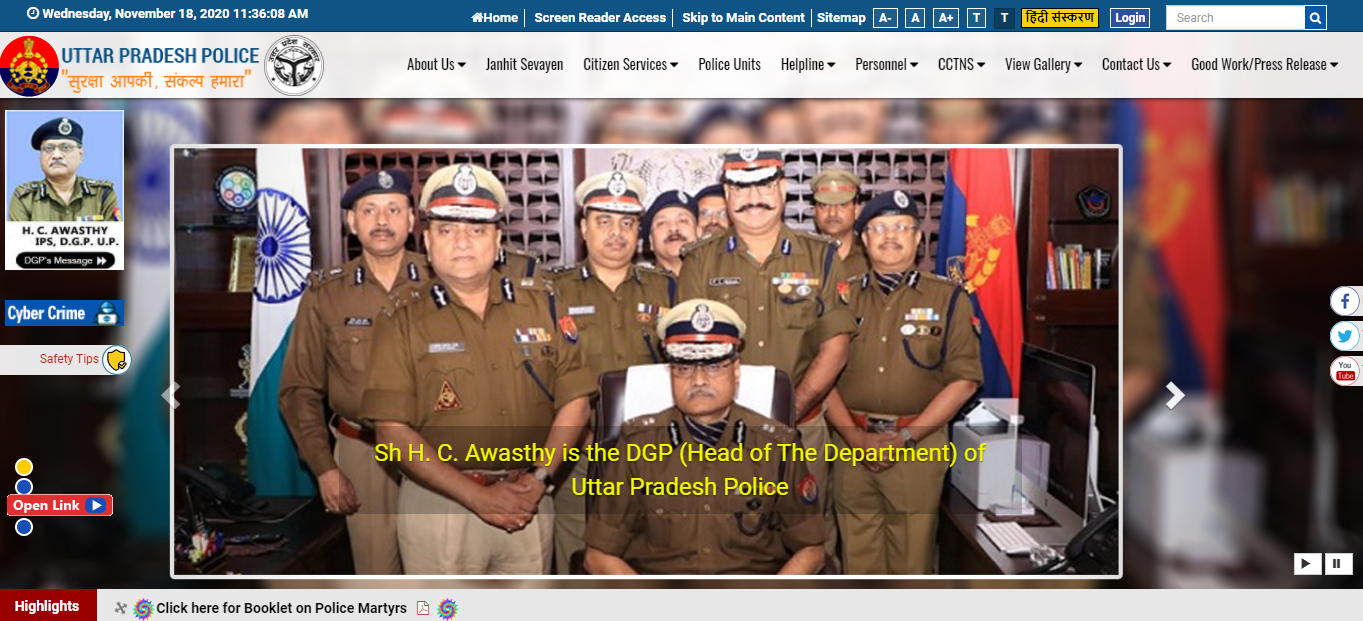This screenshot has height=621, width=1363.
Task: Click the Login button
Action: tap(1129, 18)
